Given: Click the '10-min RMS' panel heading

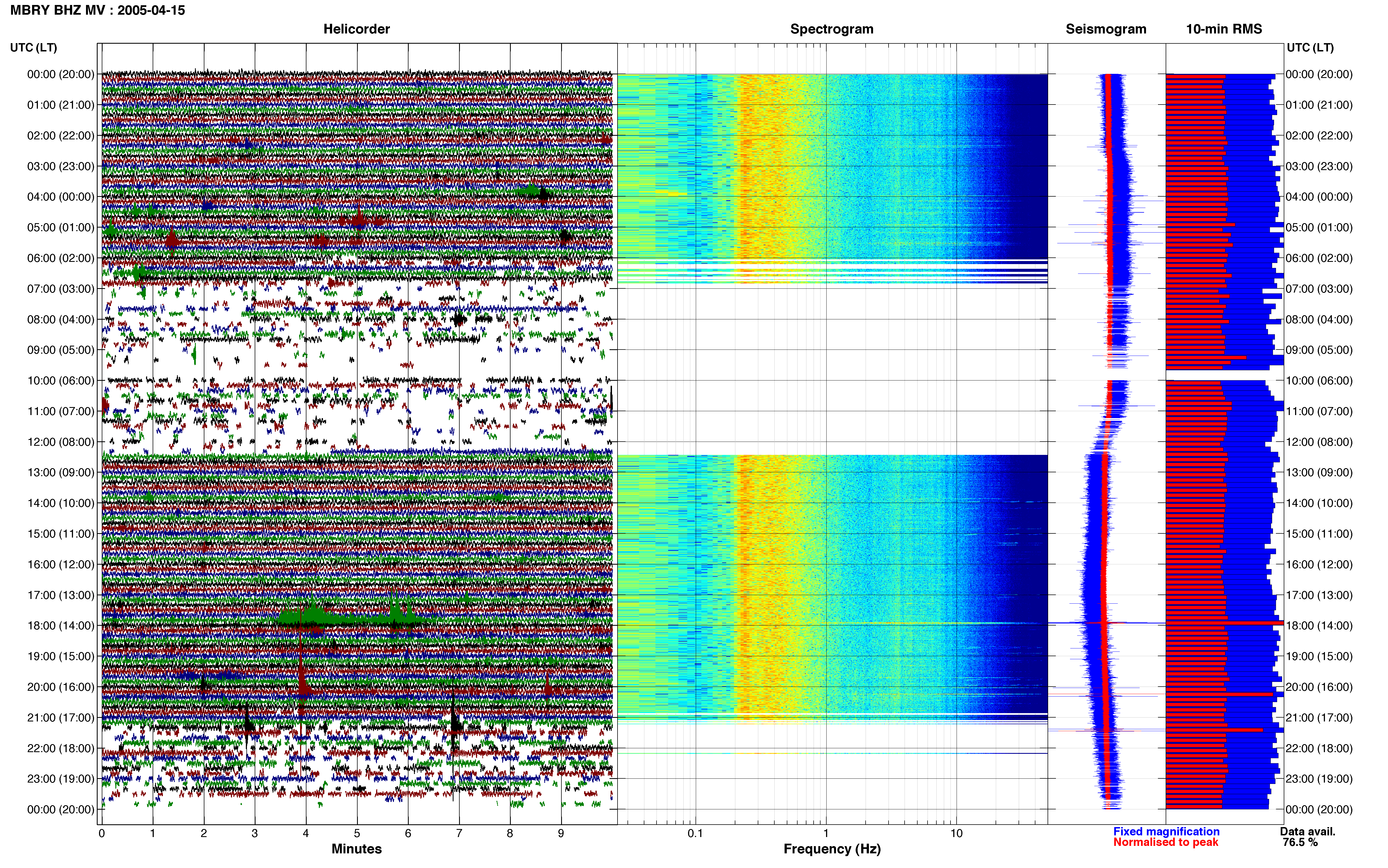Looking at the screenshot, I should pyautogui.click(x=1224, y=29).
